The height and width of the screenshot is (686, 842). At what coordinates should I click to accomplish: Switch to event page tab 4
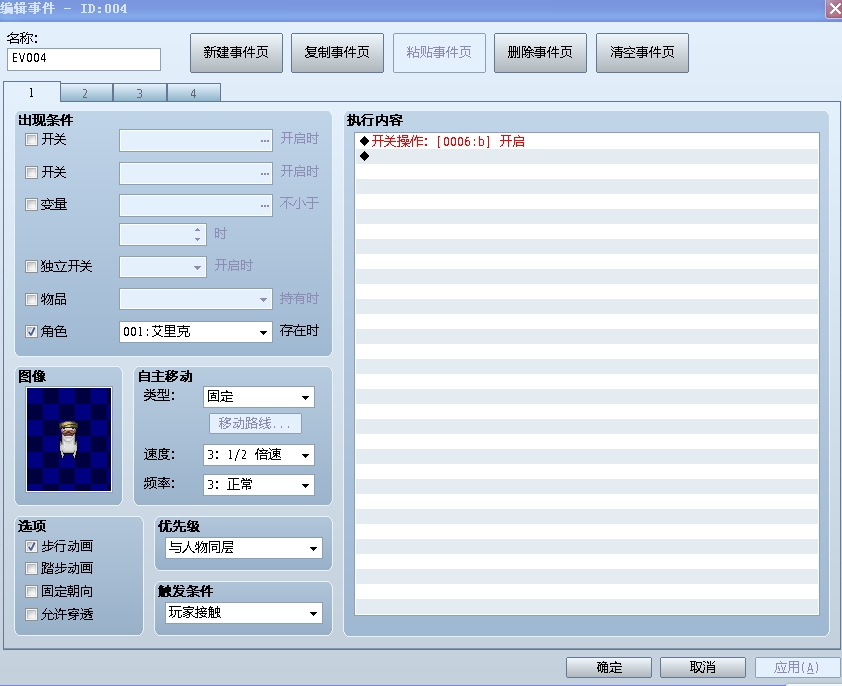click(x=193, y=93)
